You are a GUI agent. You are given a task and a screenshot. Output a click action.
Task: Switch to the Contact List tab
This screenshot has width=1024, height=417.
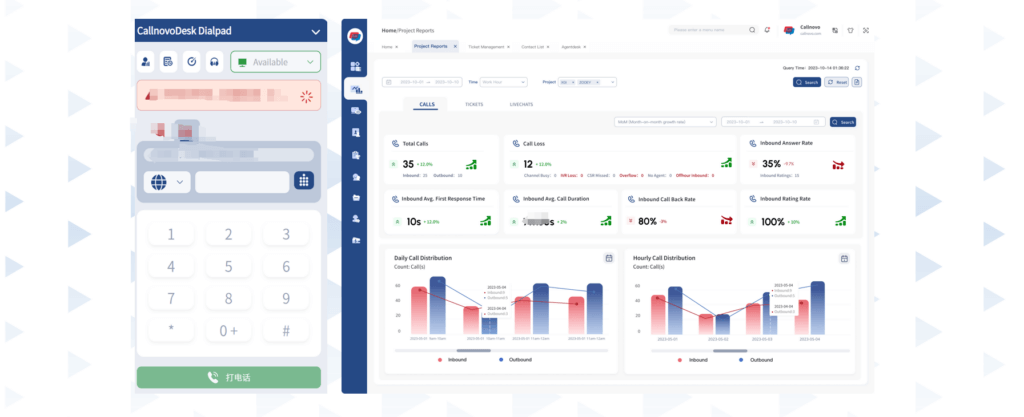532,47
